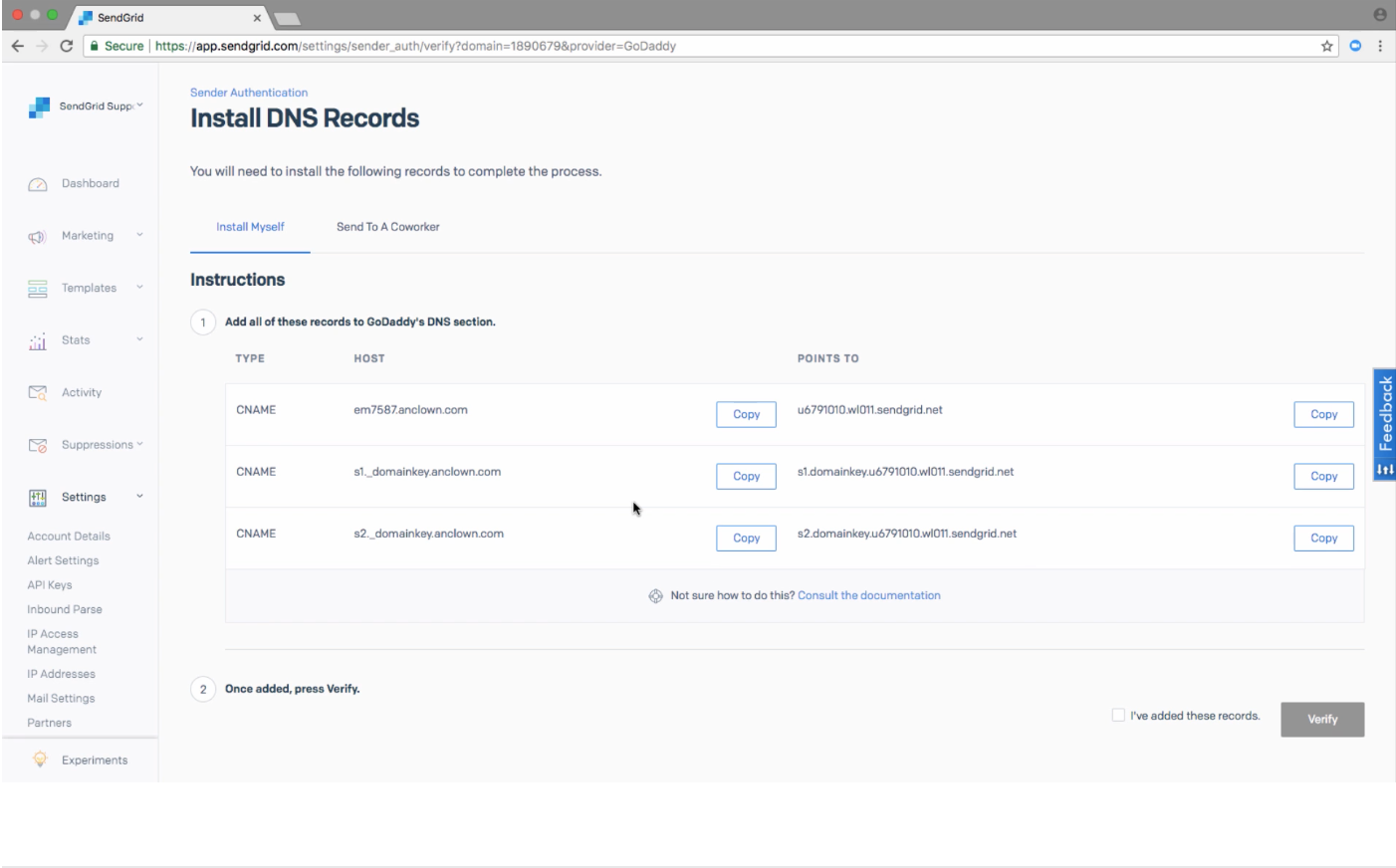Reload the page with refresh icon
1396x868 pixels.
[x=67, y=46]
